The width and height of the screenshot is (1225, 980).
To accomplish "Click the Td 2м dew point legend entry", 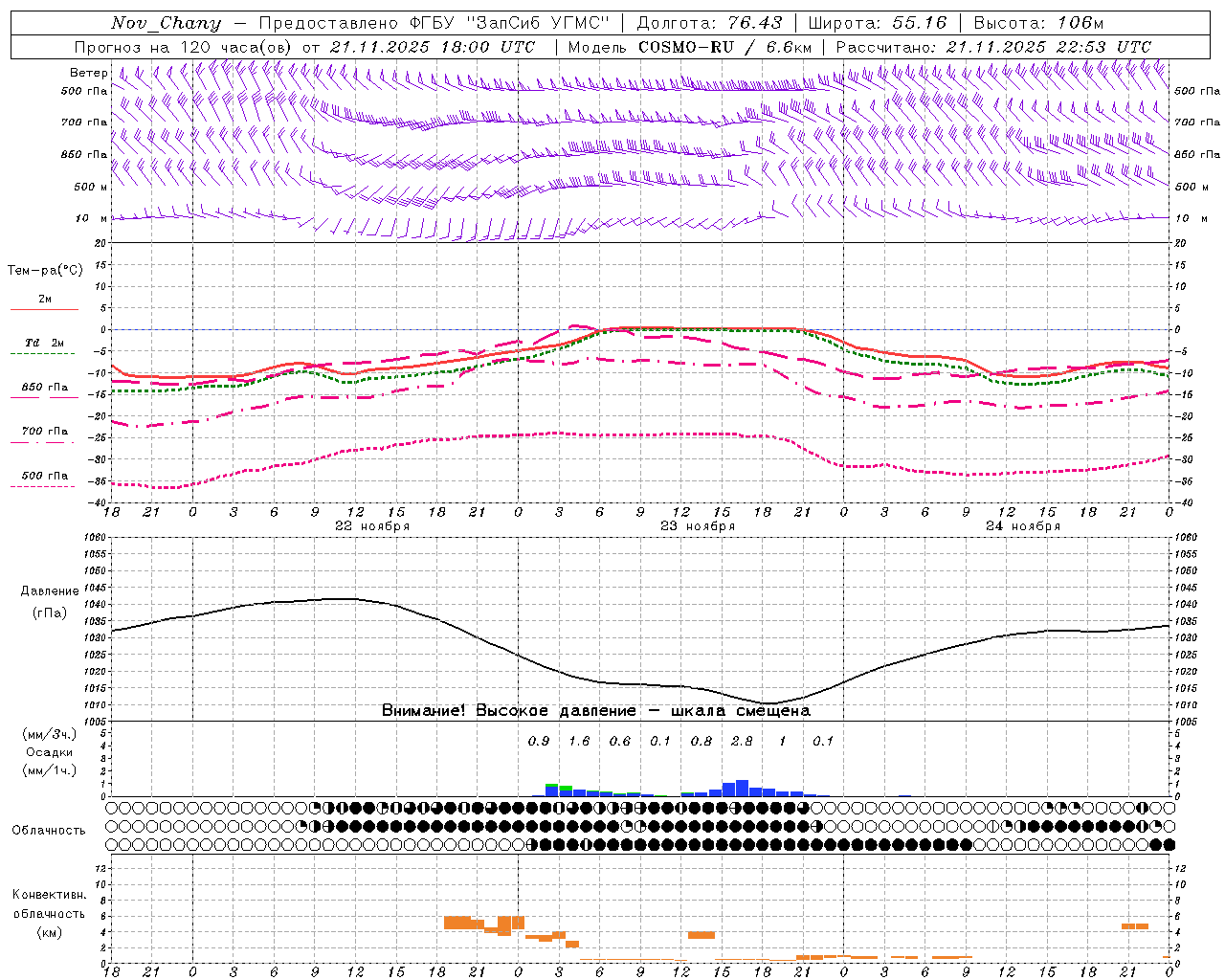I will [x=45, y=343].
